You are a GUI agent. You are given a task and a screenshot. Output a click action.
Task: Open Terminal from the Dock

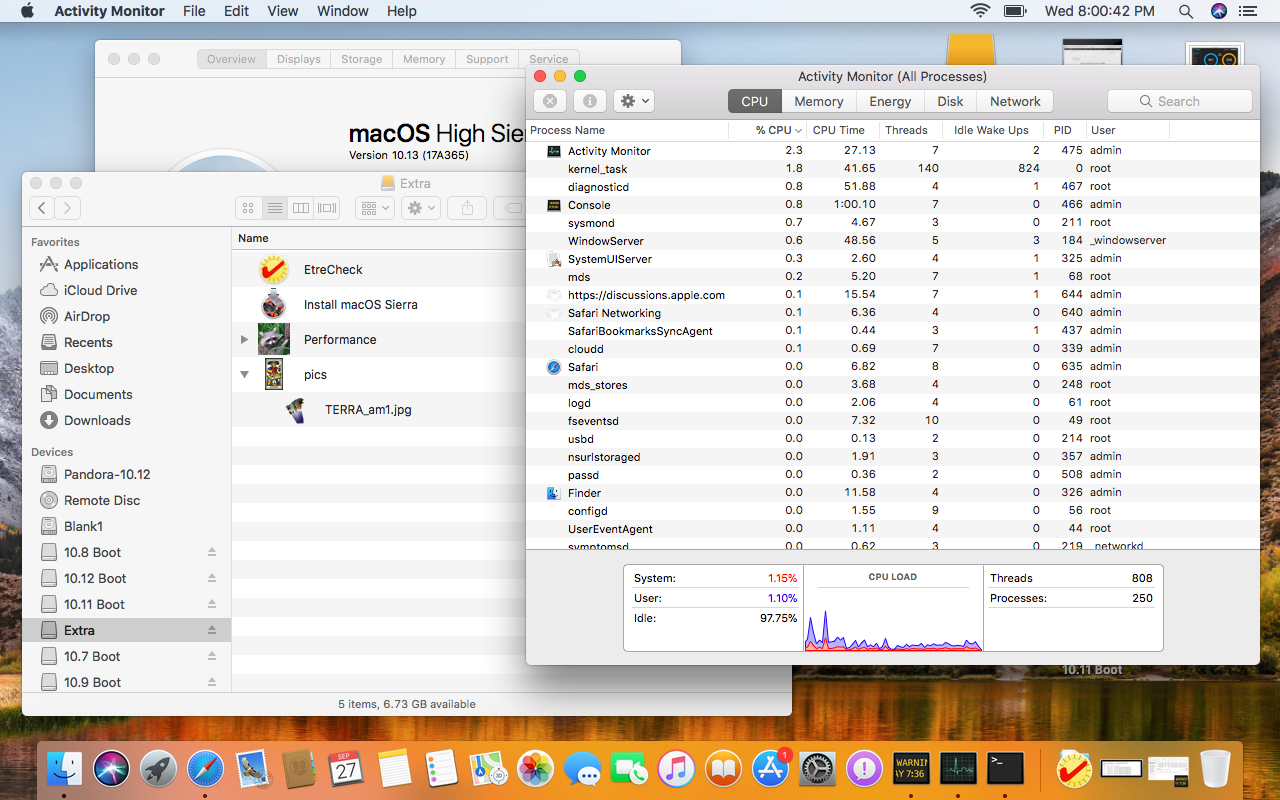click(1005, 768)
